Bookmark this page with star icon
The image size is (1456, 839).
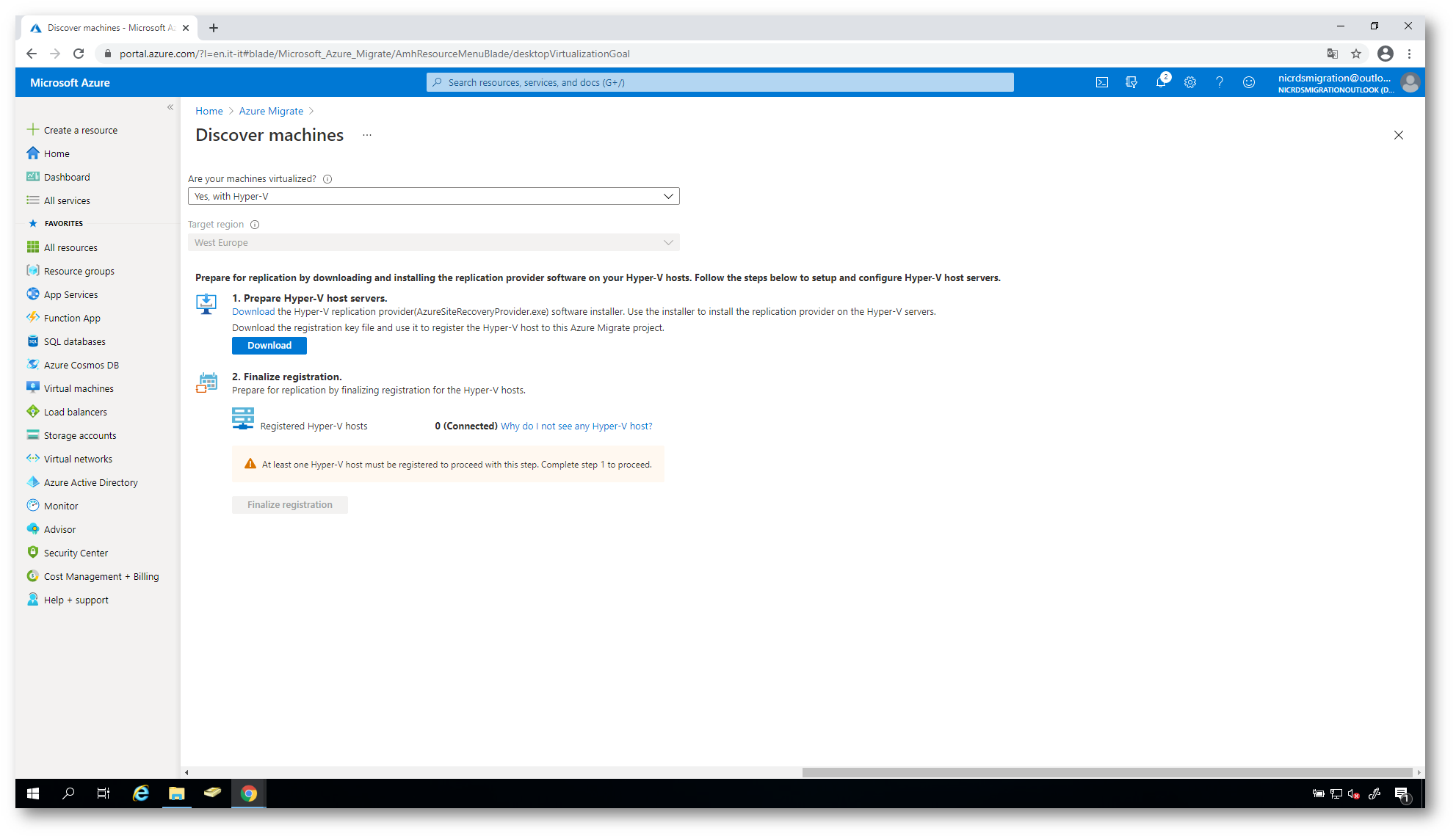1356,54
